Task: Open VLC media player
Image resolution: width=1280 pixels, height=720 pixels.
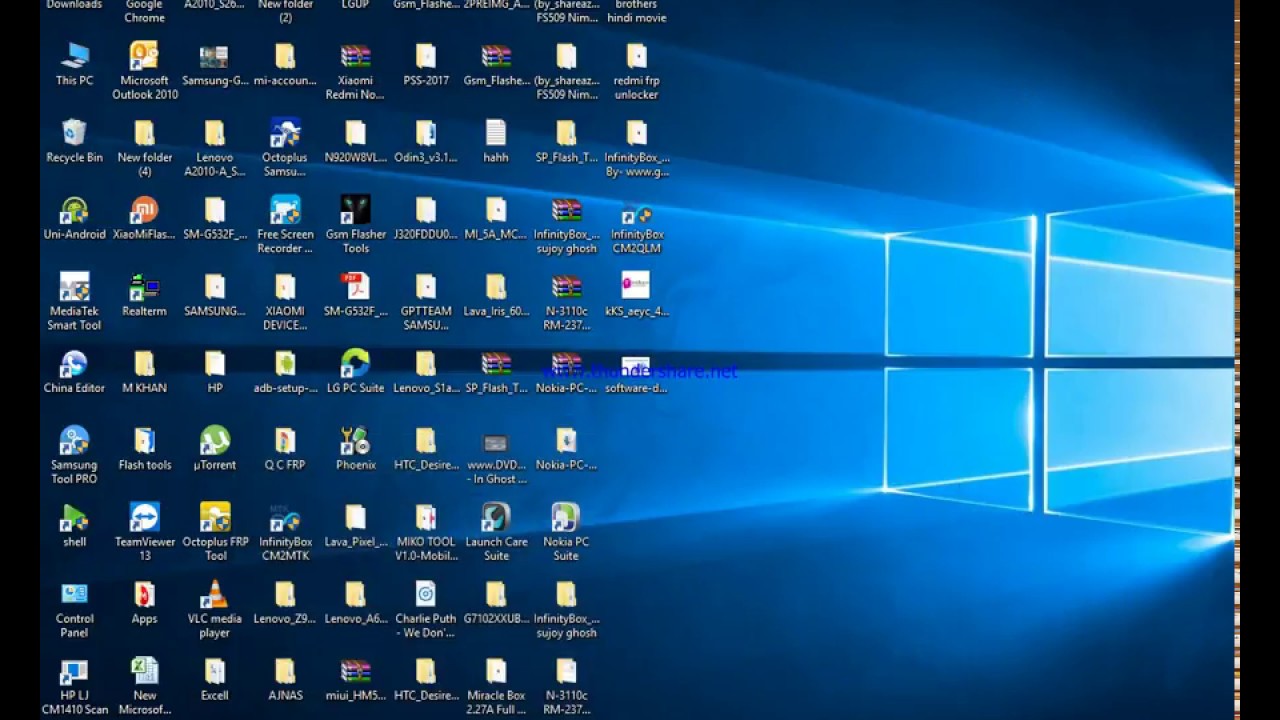Action: pyautogui.click(x=215, y=609)
